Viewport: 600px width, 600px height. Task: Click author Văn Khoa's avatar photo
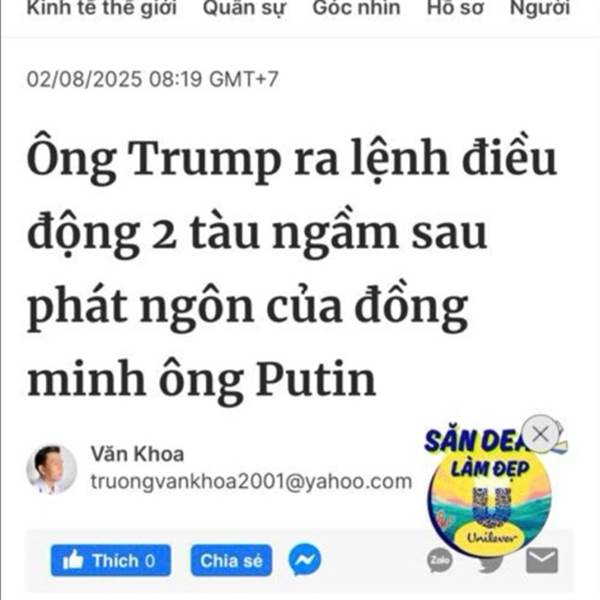coord(52,469)
